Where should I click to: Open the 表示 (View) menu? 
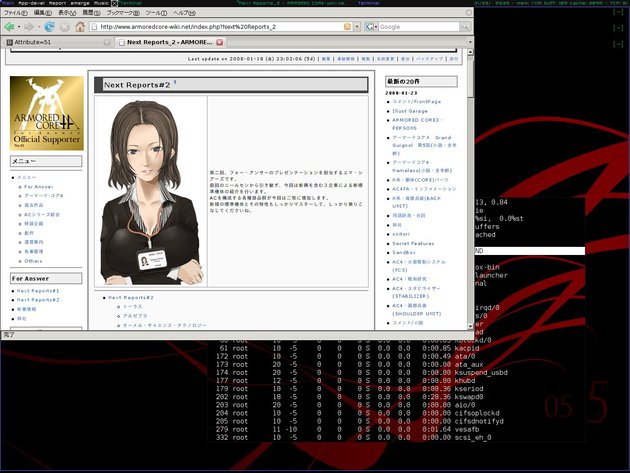tap(67, 13)
